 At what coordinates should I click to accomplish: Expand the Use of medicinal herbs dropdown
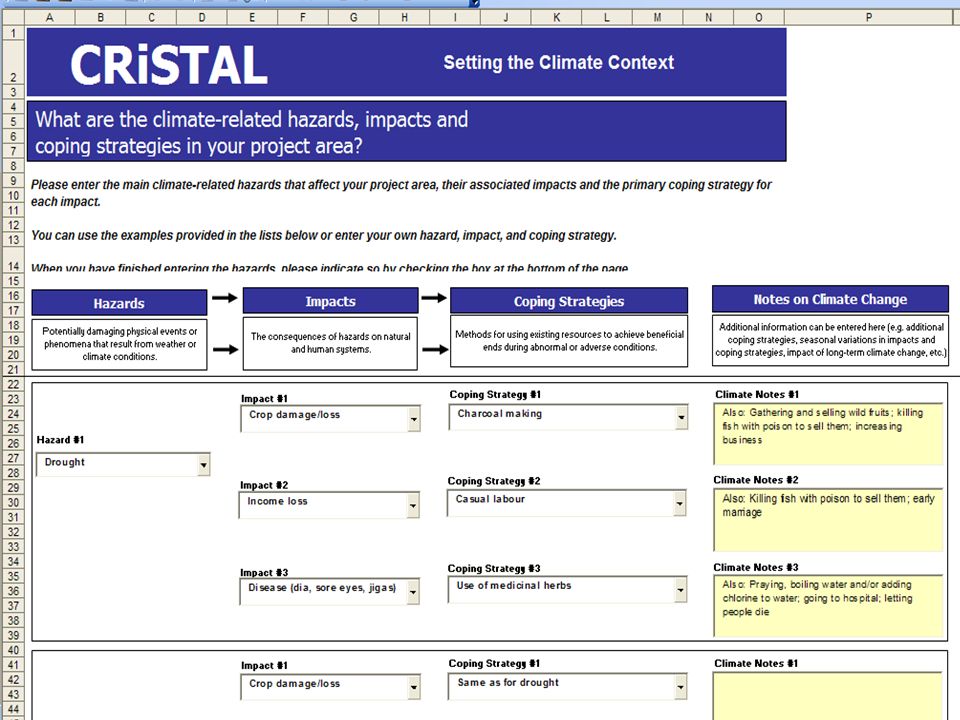[x=680, y=590]
